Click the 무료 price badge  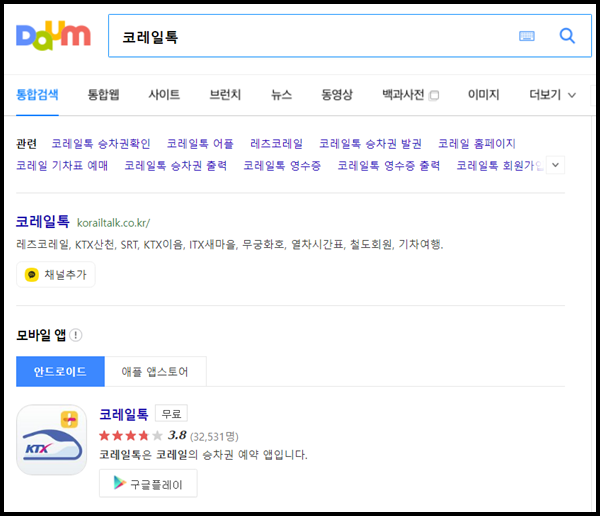[x=171, y=413]
